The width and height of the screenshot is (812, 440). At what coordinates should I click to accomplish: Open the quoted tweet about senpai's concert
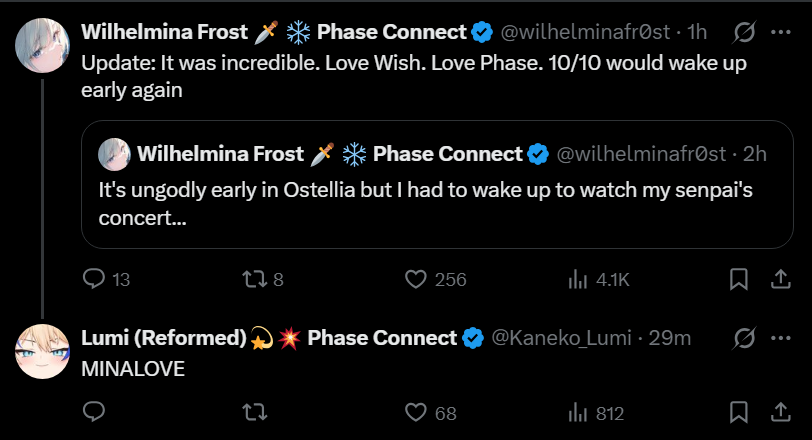(x=430, y=200)
